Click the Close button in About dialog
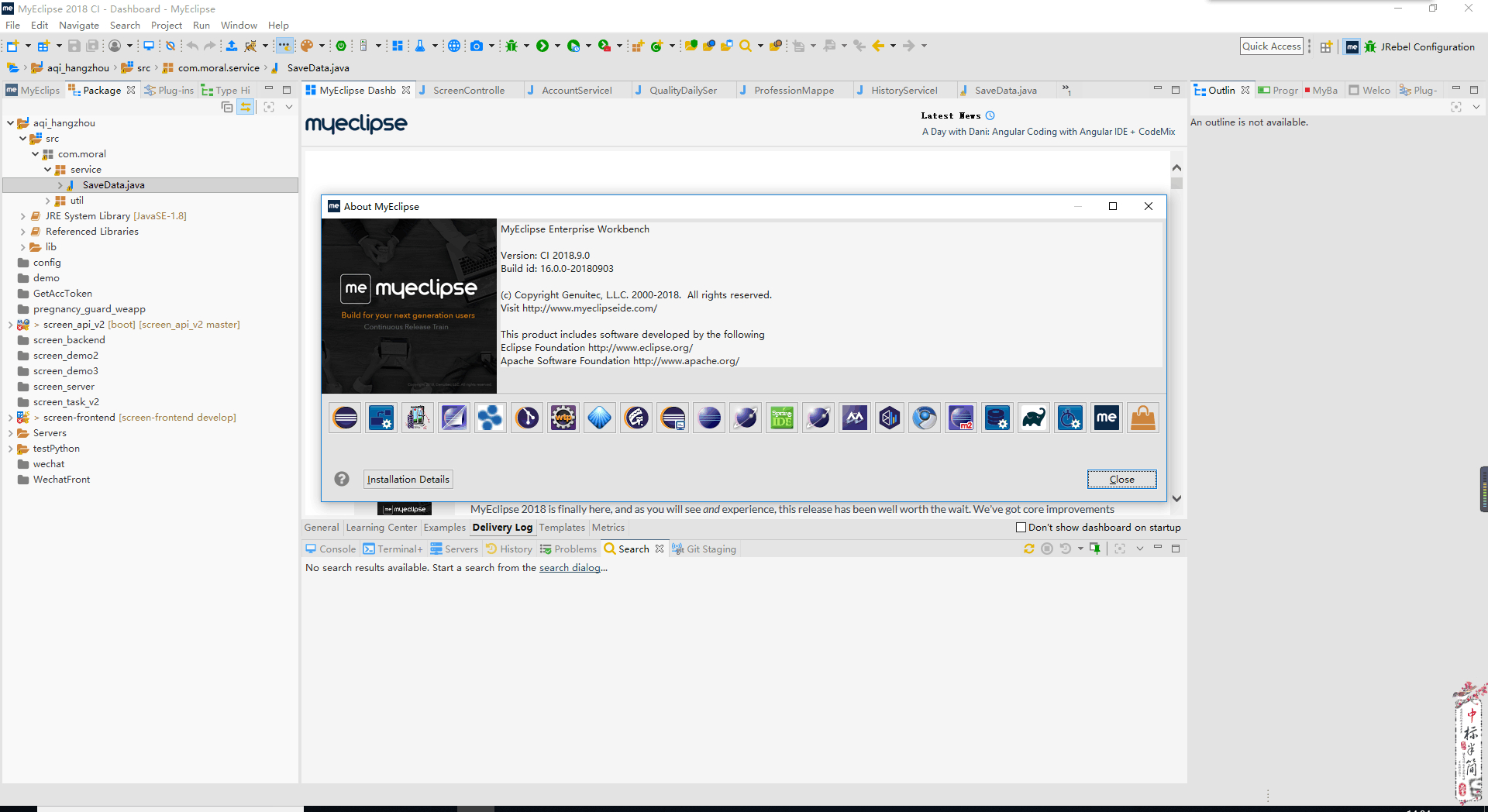 click(x=1121, y=479)
